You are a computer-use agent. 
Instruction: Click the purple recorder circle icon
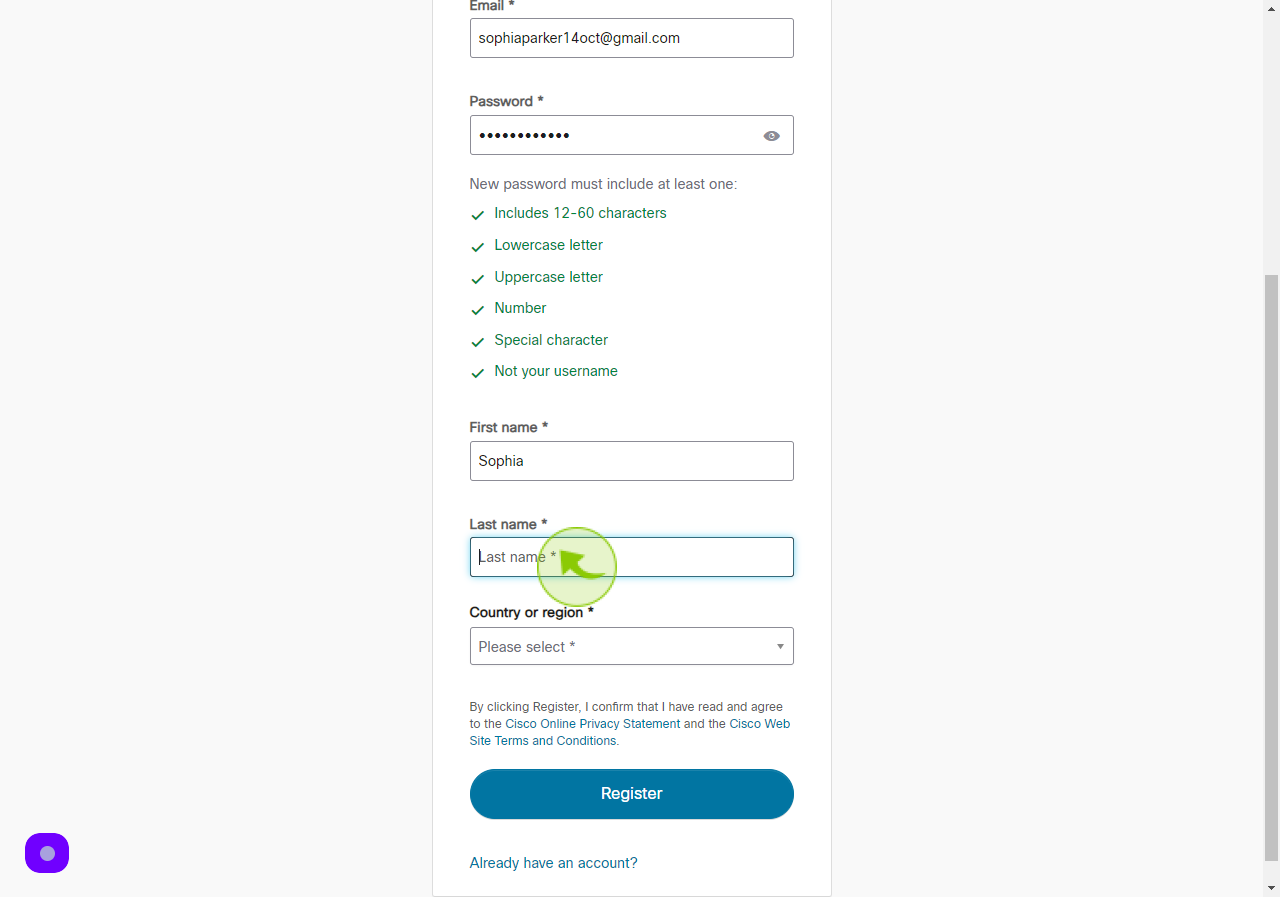[47, 853]
